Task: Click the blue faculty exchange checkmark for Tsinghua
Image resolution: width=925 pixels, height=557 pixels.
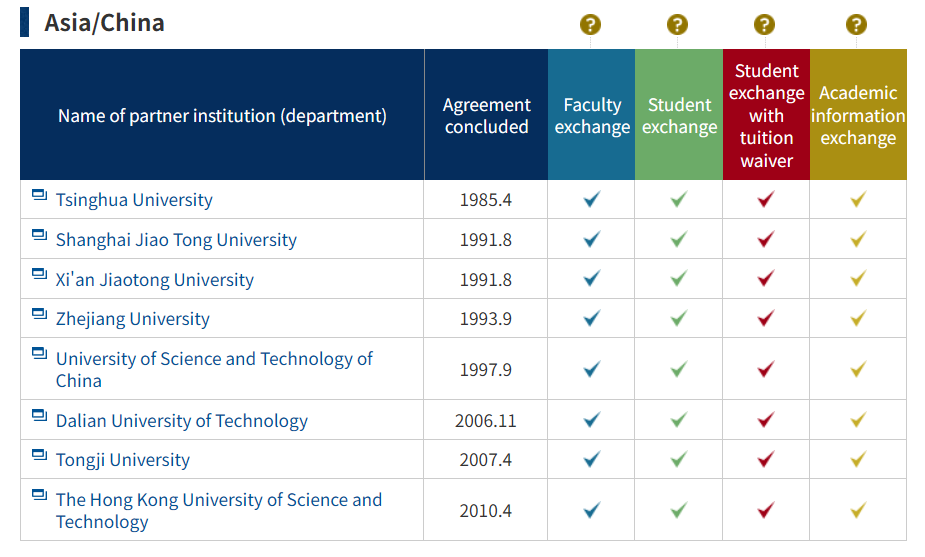Action: coord(592,199)
